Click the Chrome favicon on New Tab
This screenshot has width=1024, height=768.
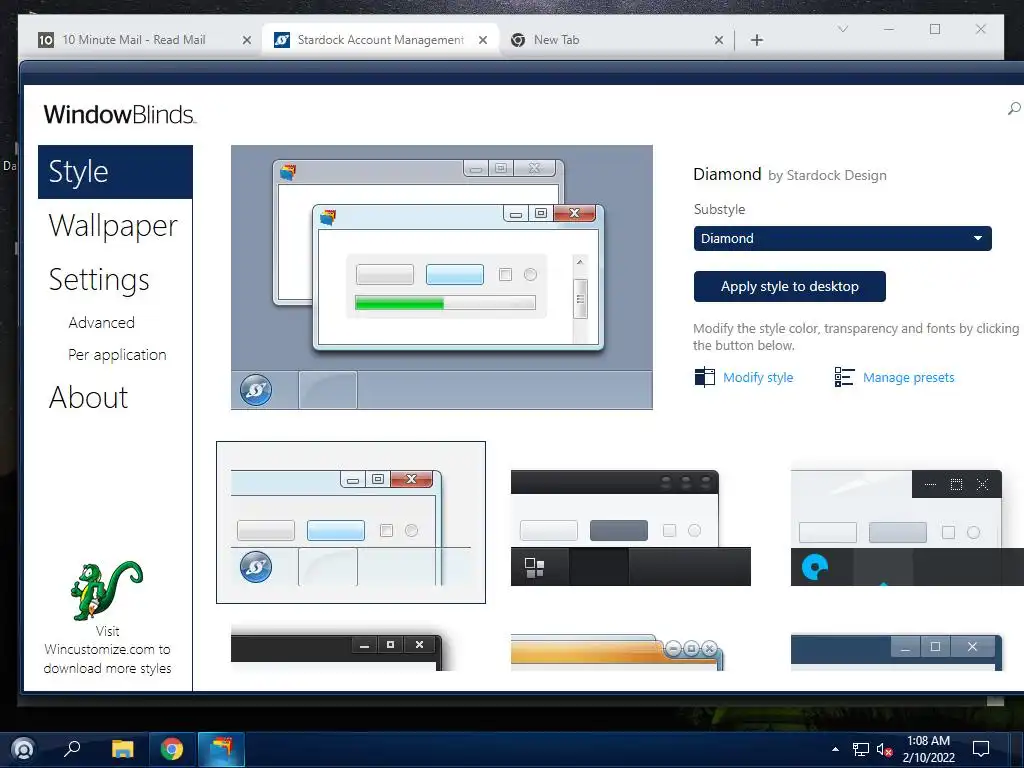point(518,40)
